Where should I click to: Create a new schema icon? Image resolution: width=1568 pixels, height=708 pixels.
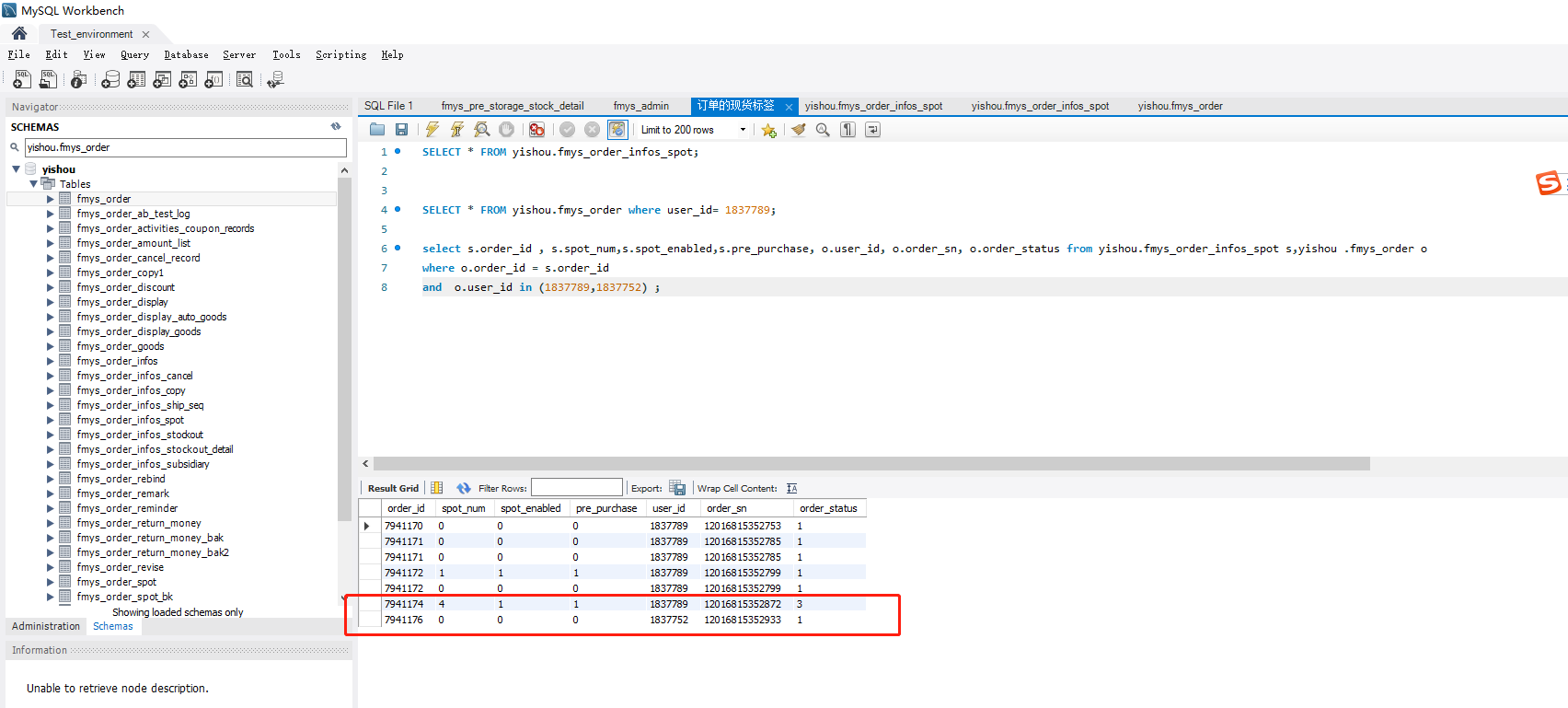tap(110, 80)
